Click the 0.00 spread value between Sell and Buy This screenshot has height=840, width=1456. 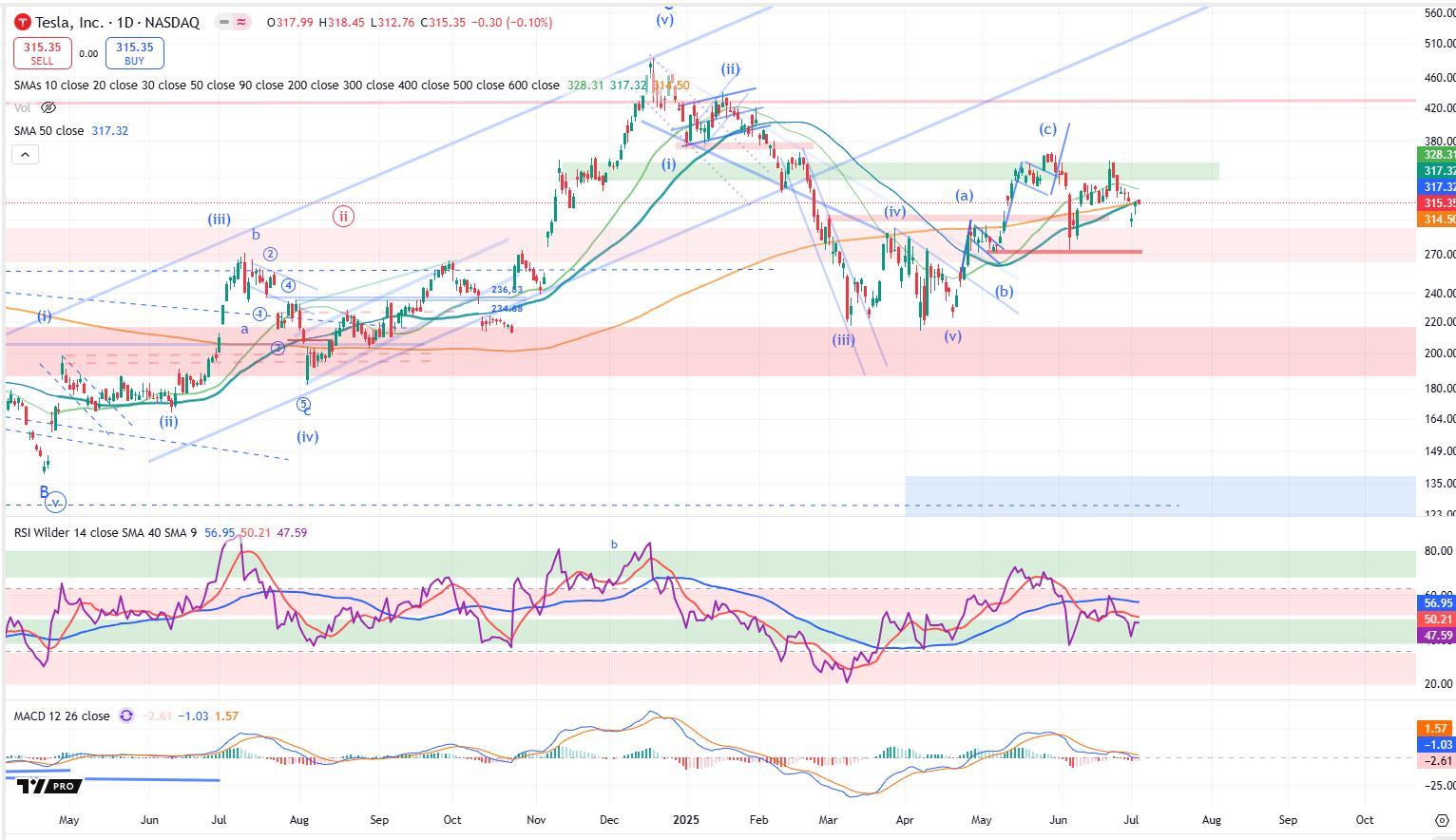[x=88, y=54]
